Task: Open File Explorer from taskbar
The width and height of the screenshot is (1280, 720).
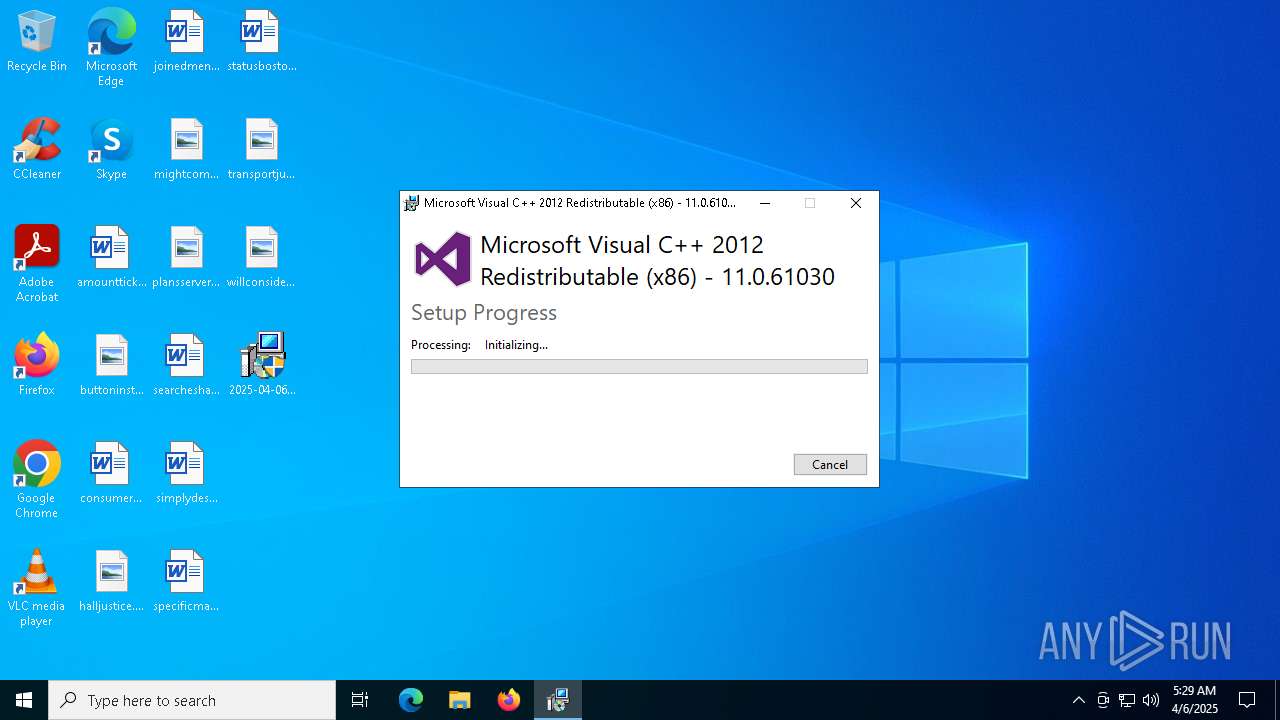Action: [x=459, y=700]
